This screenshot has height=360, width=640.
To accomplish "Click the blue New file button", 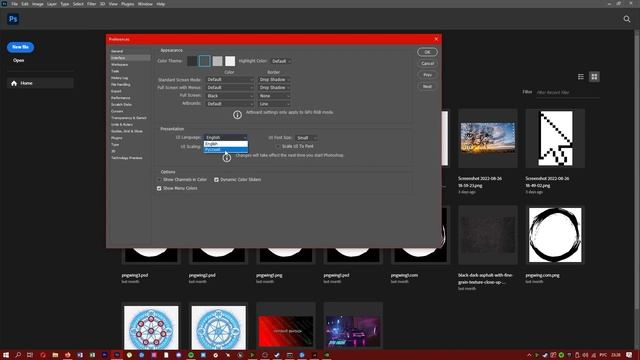I will click(x=20, y=47).
